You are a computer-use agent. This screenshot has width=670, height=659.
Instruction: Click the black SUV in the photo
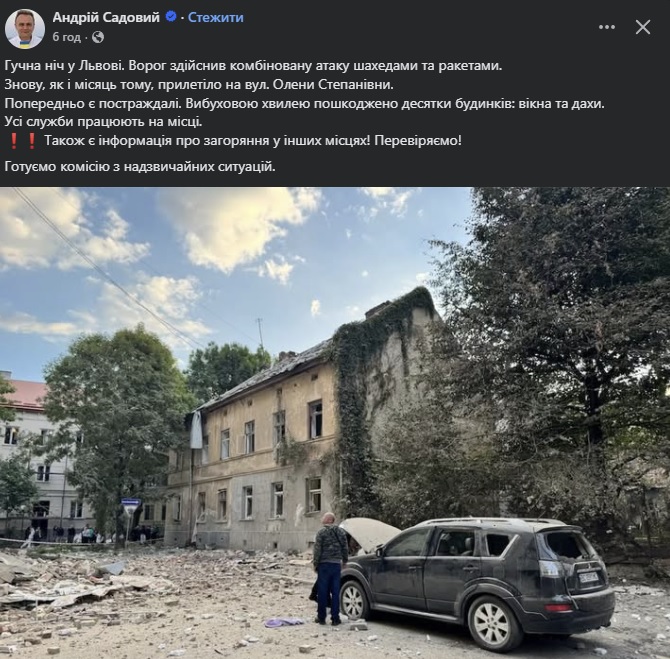[476, 581]
